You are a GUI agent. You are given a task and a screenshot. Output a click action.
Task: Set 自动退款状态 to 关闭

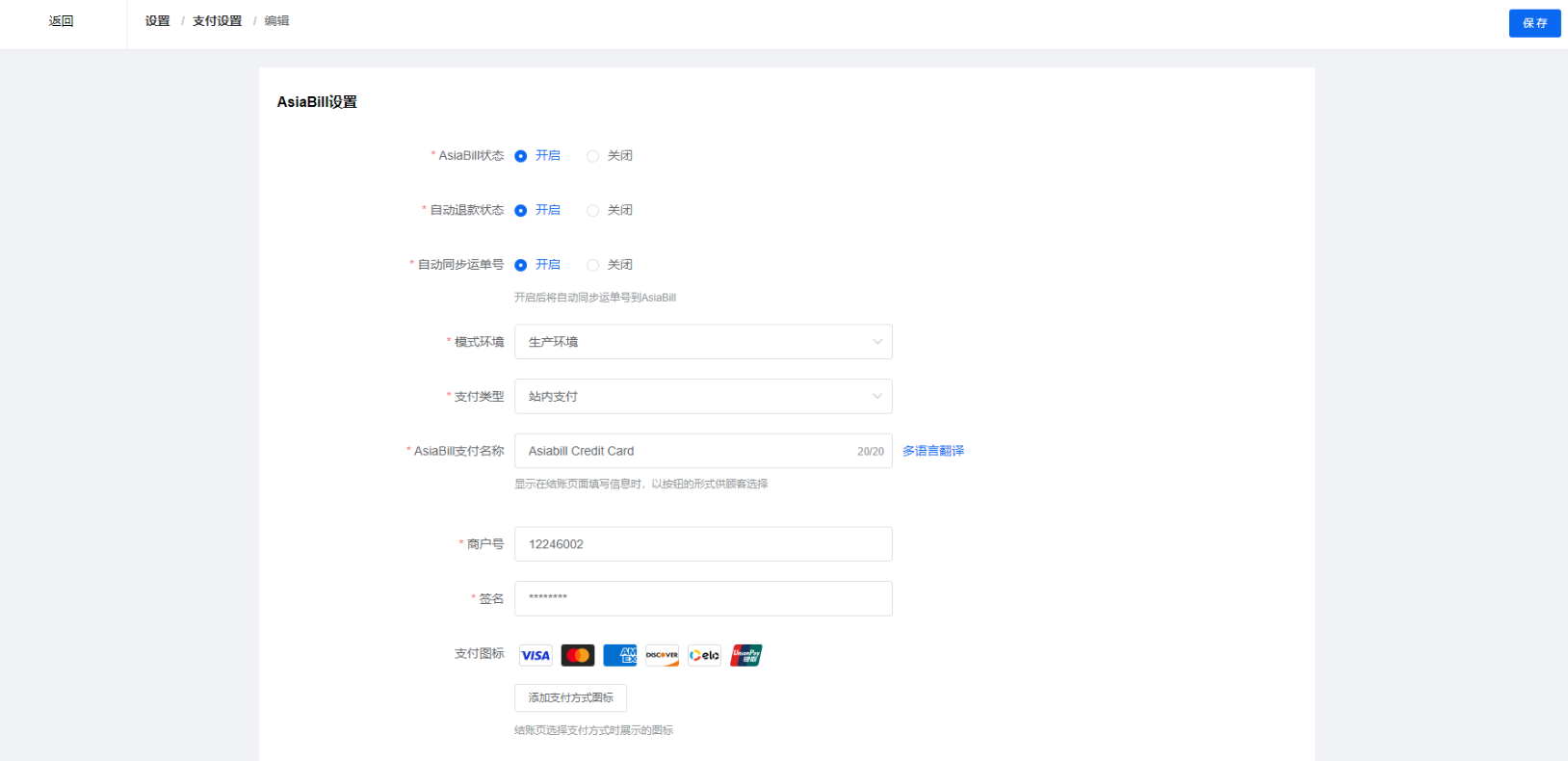[610, 210]
